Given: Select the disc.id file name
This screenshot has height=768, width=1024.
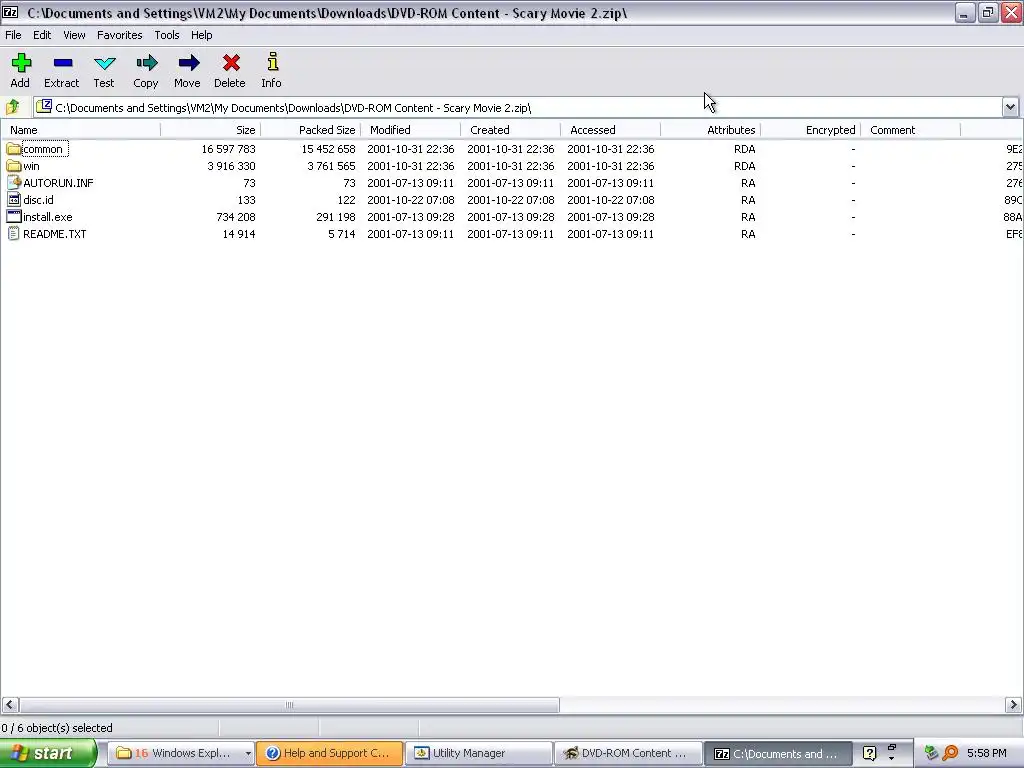Looking at the screenshot, I should pos(39,200).
